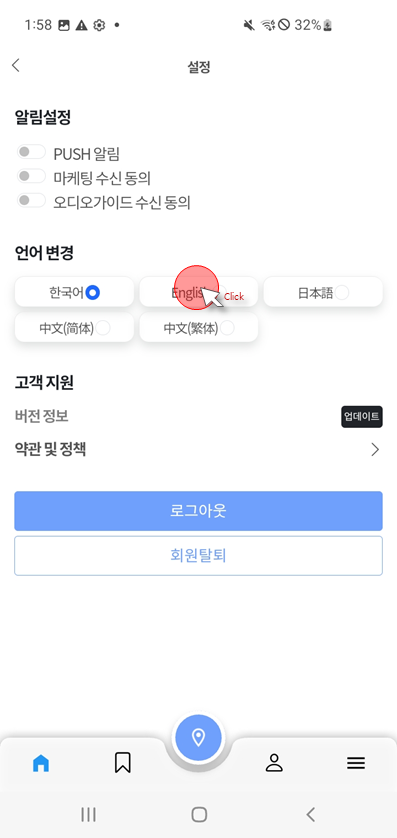Screen dimensions: 397x838
Task: Open the hamburger menu icon
Action: click(x=356, y=763)
